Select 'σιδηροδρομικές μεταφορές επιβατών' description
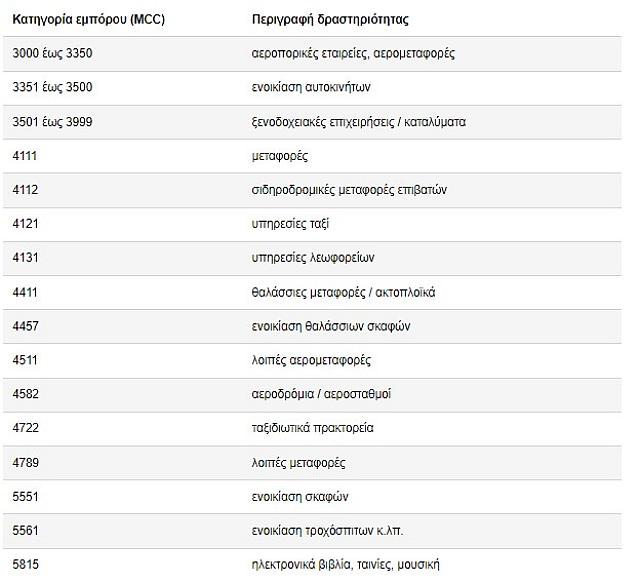Viewport: 640px width, 582px height. [348, 190]
